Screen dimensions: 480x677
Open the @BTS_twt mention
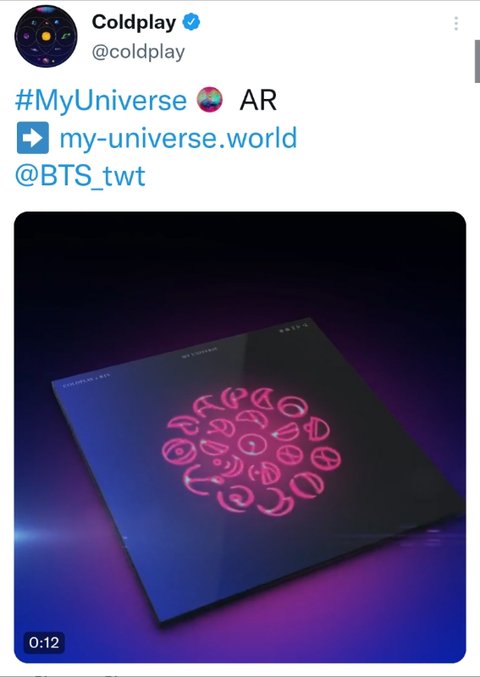80,176
